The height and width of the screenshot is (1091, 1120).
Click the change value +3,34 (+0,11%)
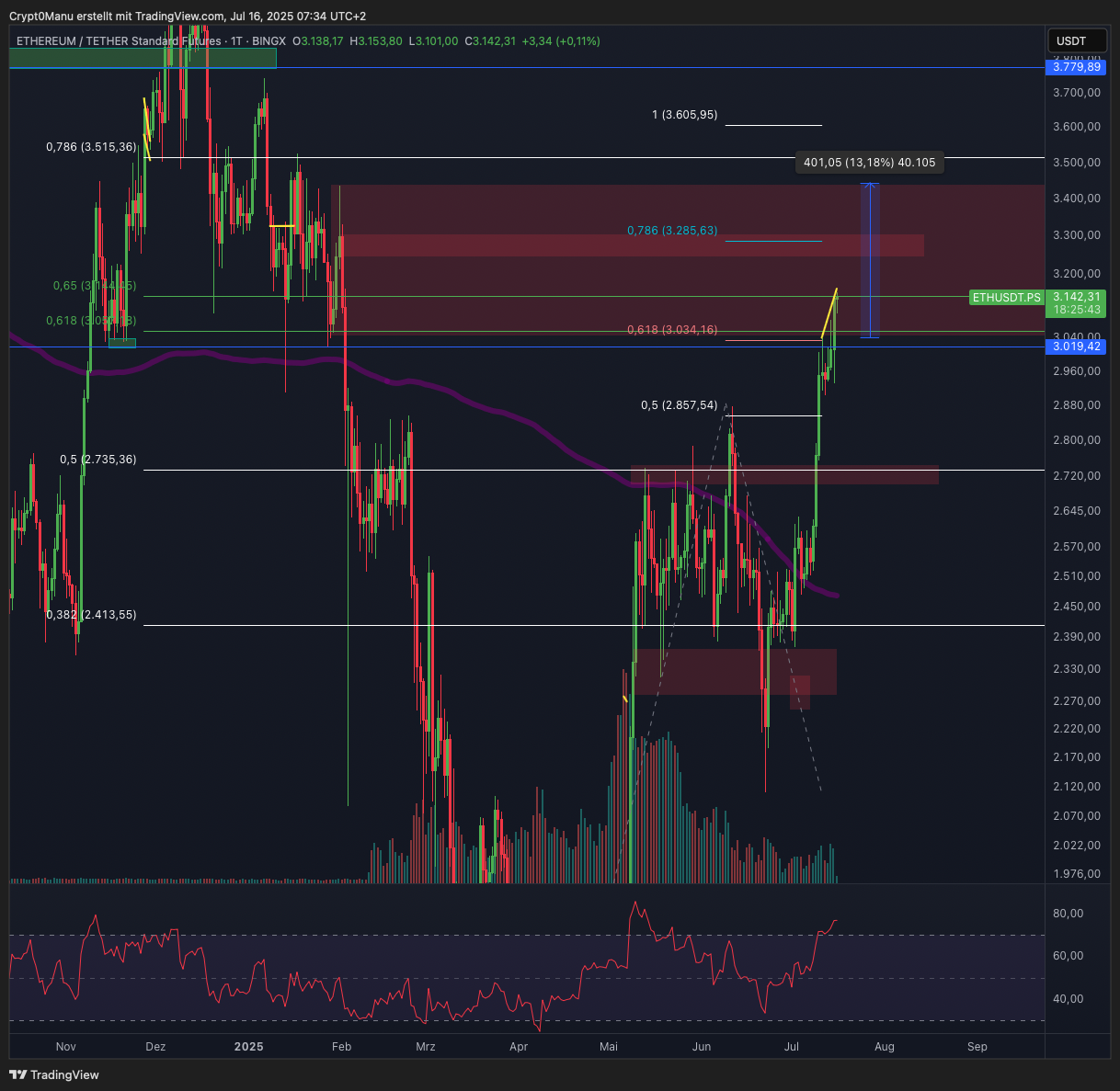tap(561, 41)
